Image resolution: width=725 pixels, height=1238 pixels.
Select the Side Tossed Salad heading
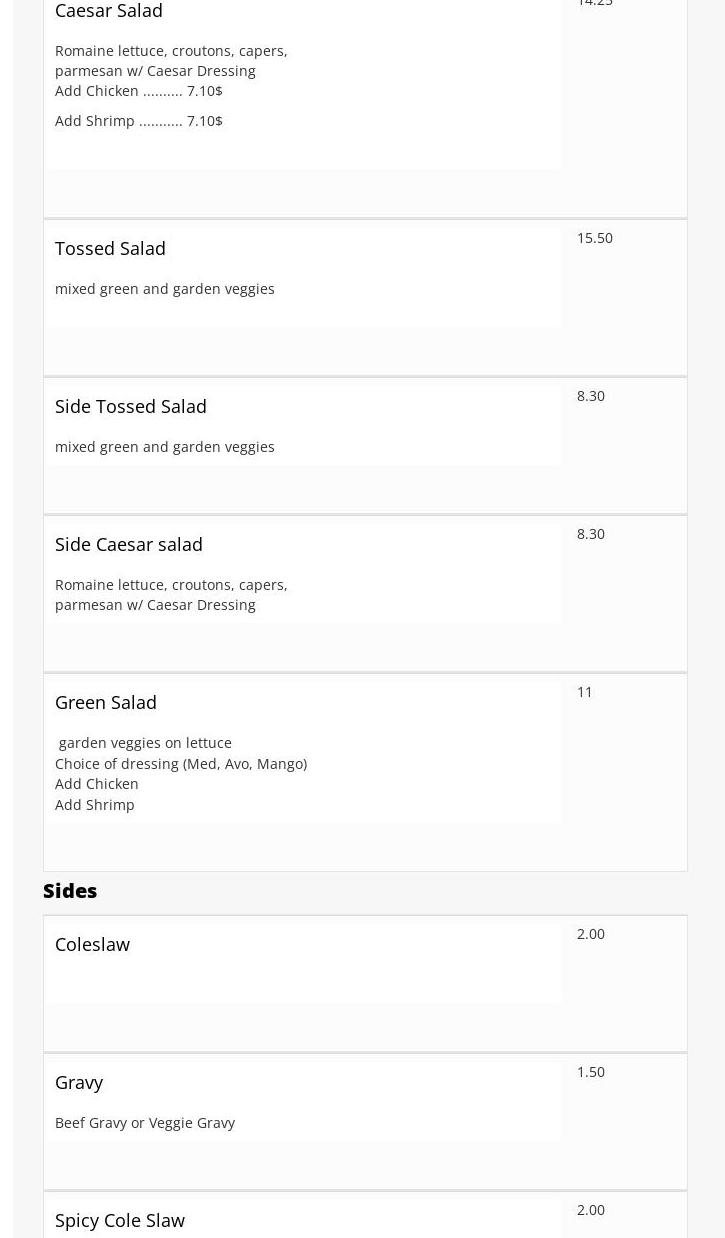tap(130, 406)
